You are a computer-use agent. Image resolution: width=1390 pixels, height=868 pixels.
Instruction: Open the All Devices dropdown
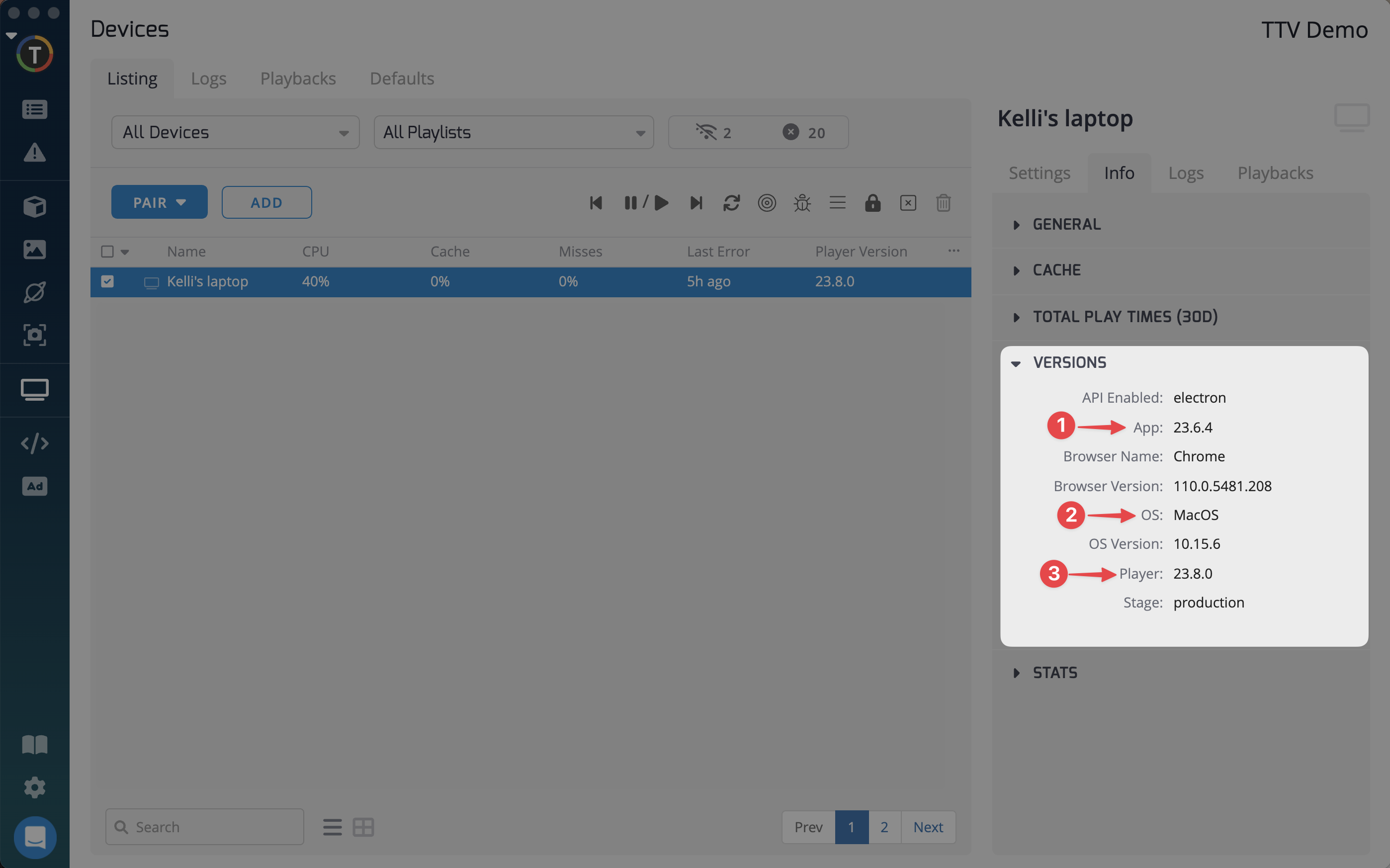[235, 133]
